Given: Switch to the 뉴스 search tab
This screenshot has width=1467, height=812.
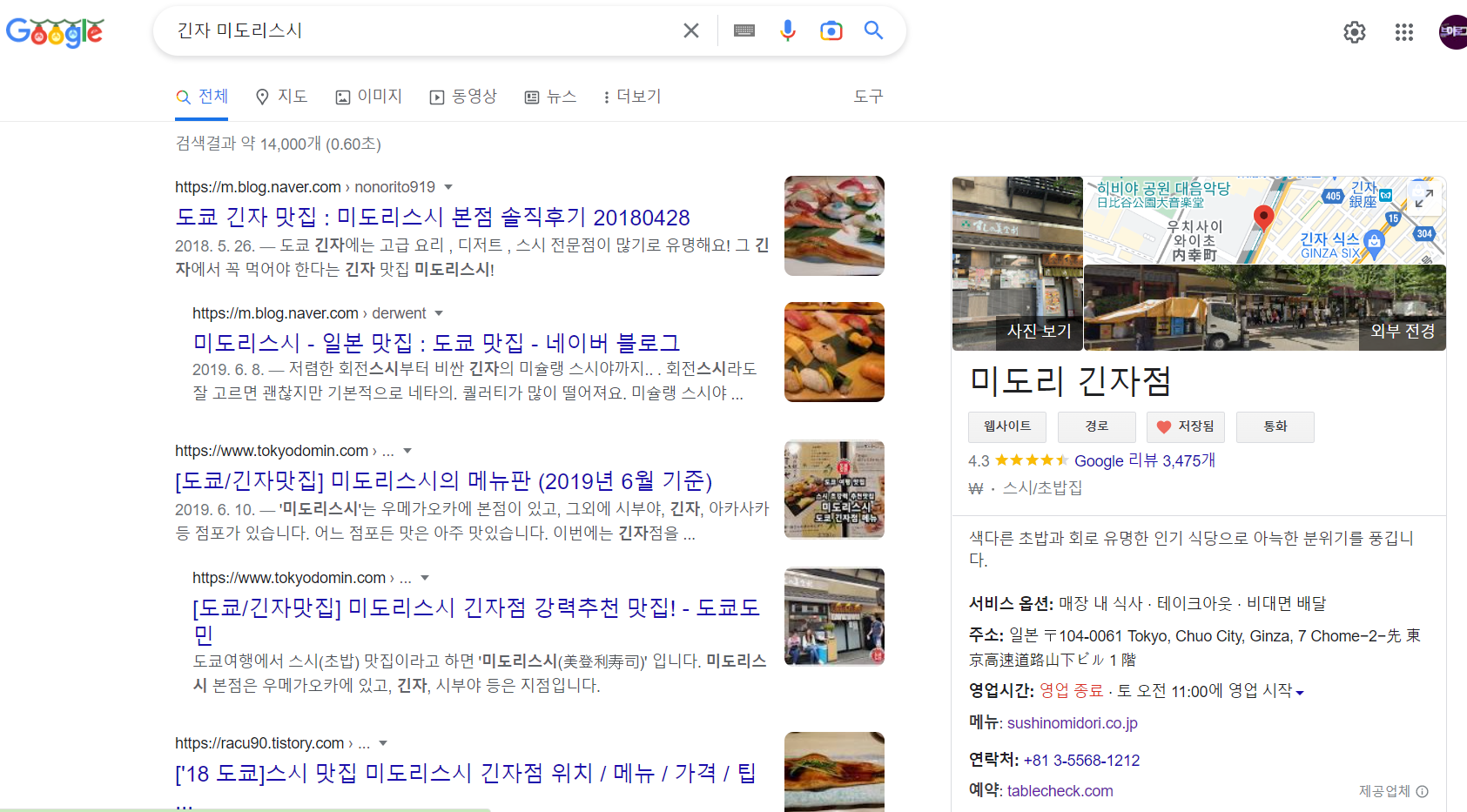Looking at the screenshot, I should click(550, 96).
